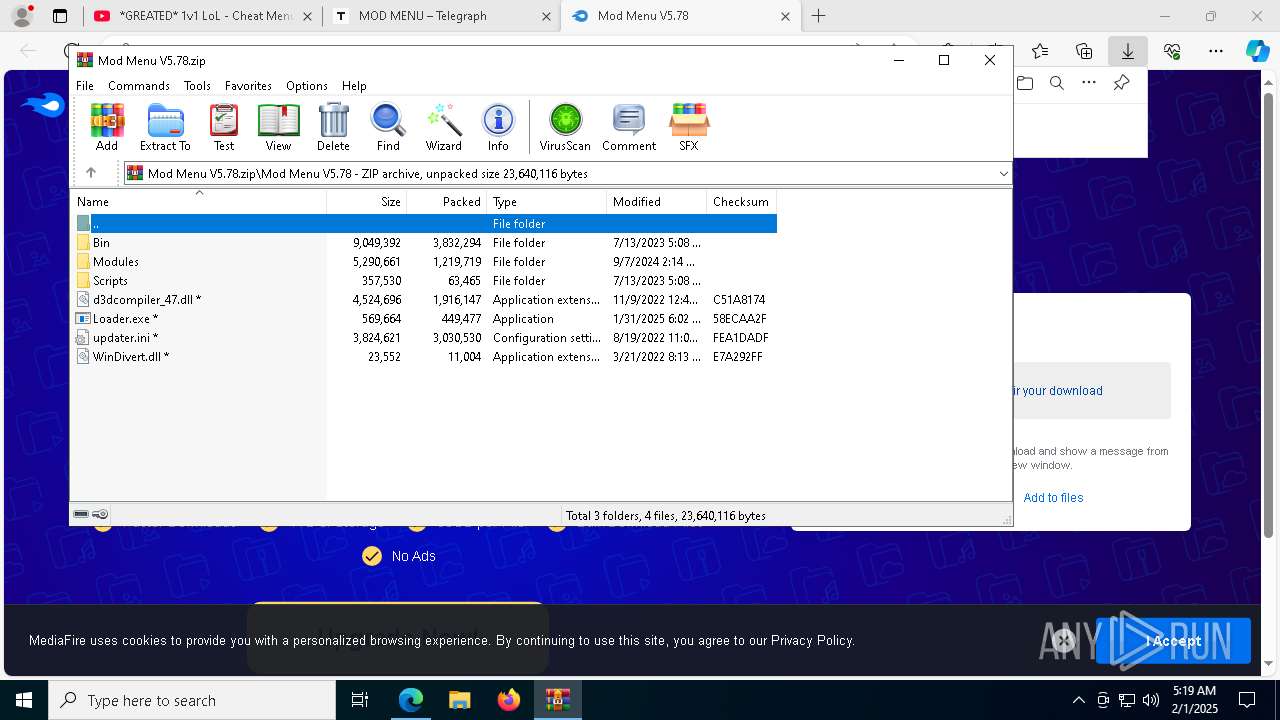Open the Options menu
Image resolution: width=1280 pixels, height=720 pixels.
307,86
